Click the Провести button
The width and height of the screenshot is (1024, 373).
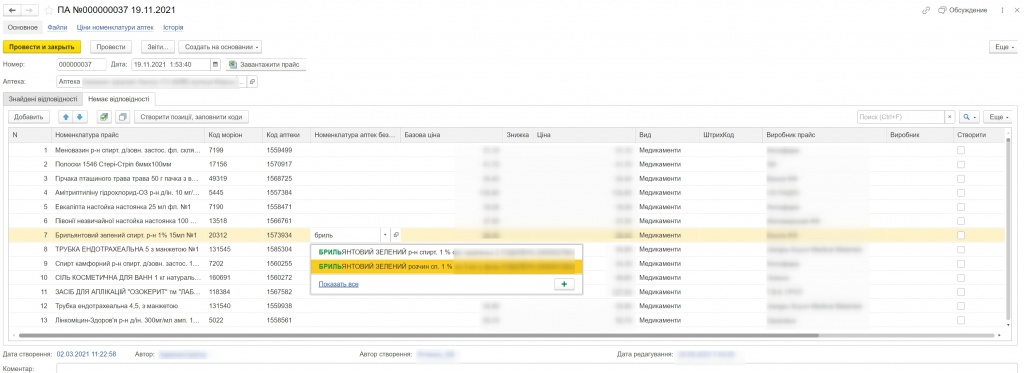pyautogui.click(x=111, y=47)
